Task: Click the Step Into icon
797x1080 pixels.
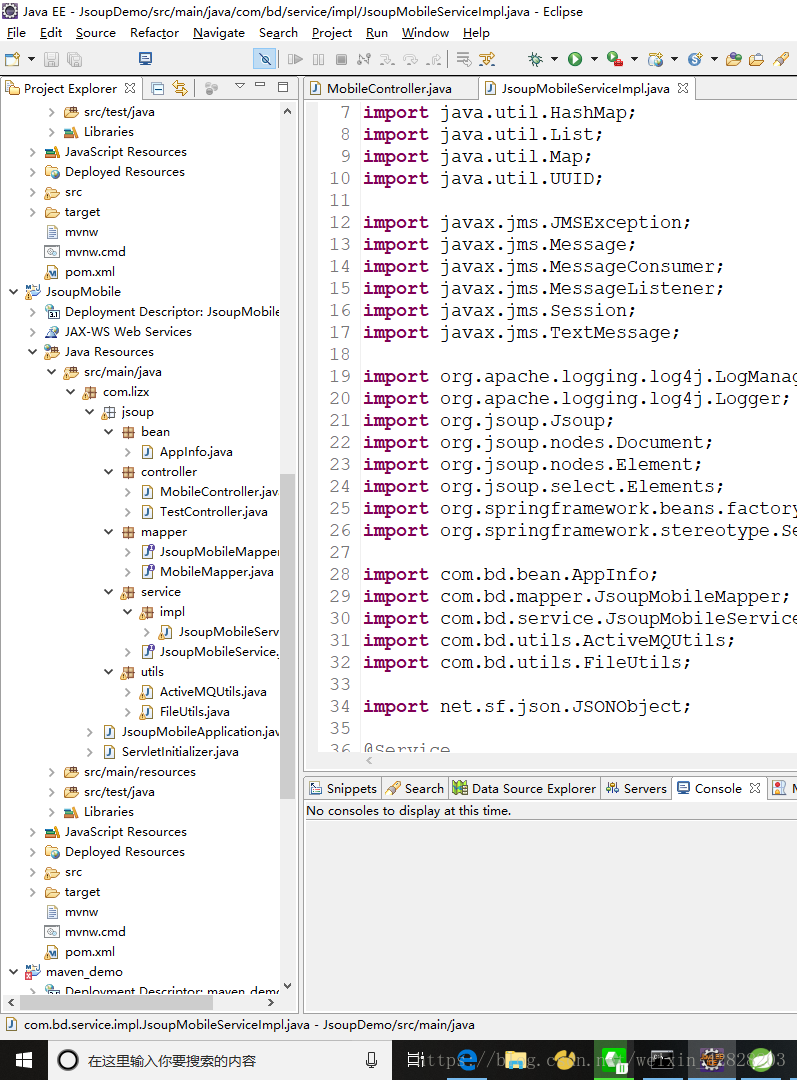Action: point(387,59)
